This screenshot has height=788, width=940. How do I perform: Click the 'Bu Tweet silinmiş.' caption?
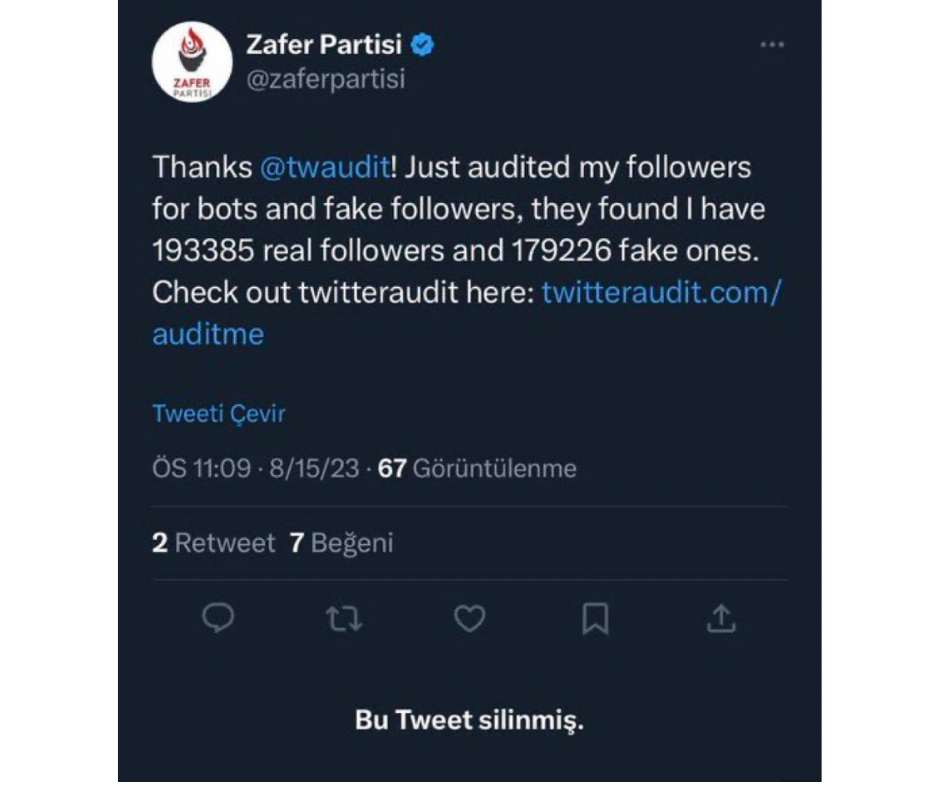pos(469,720)
